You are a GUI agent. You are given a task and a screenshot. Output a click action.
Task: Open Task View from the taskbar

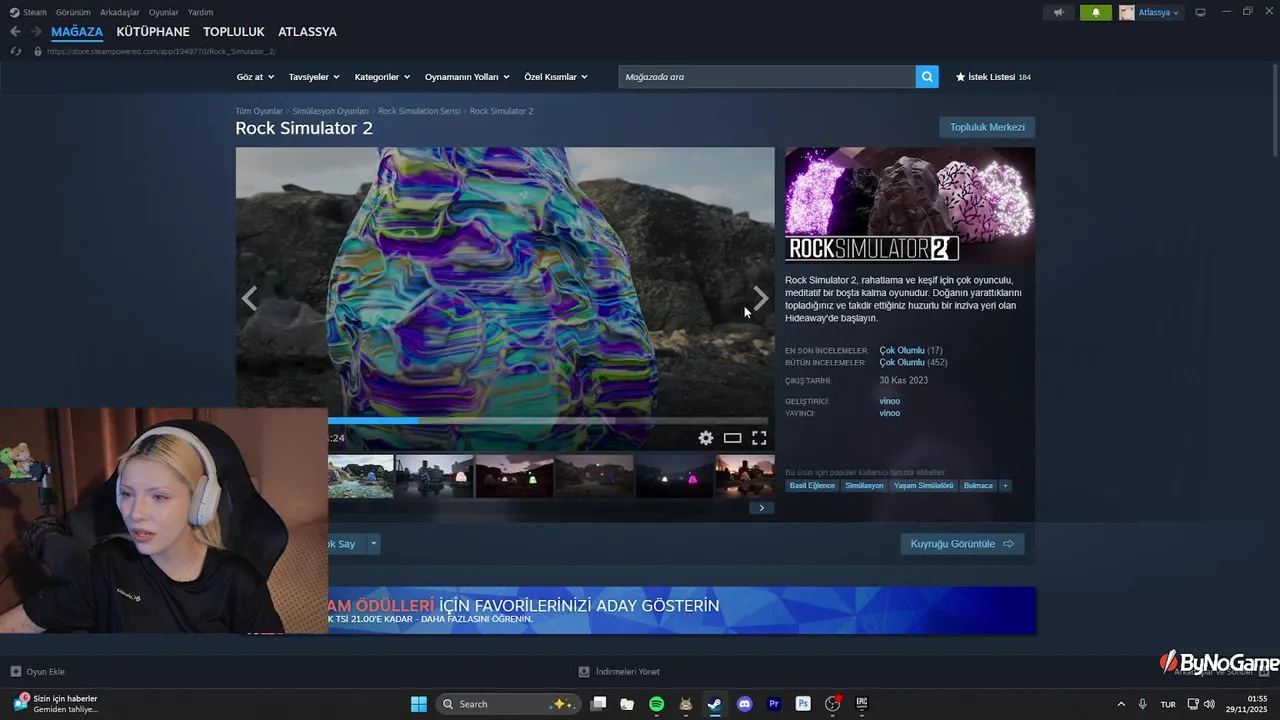point(598,704)
